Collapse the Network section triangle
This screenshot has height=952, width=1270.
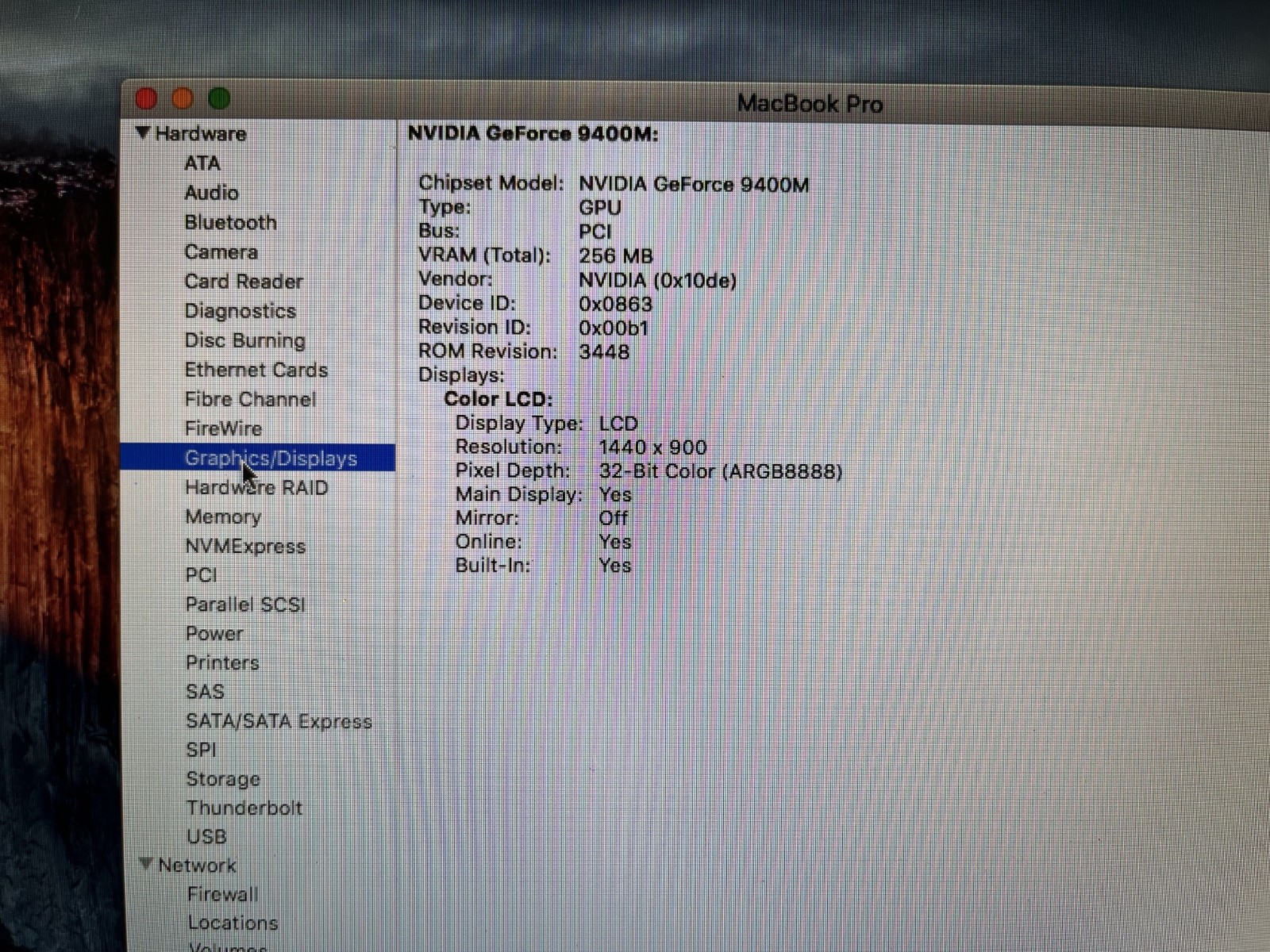[x=146, y=864]
